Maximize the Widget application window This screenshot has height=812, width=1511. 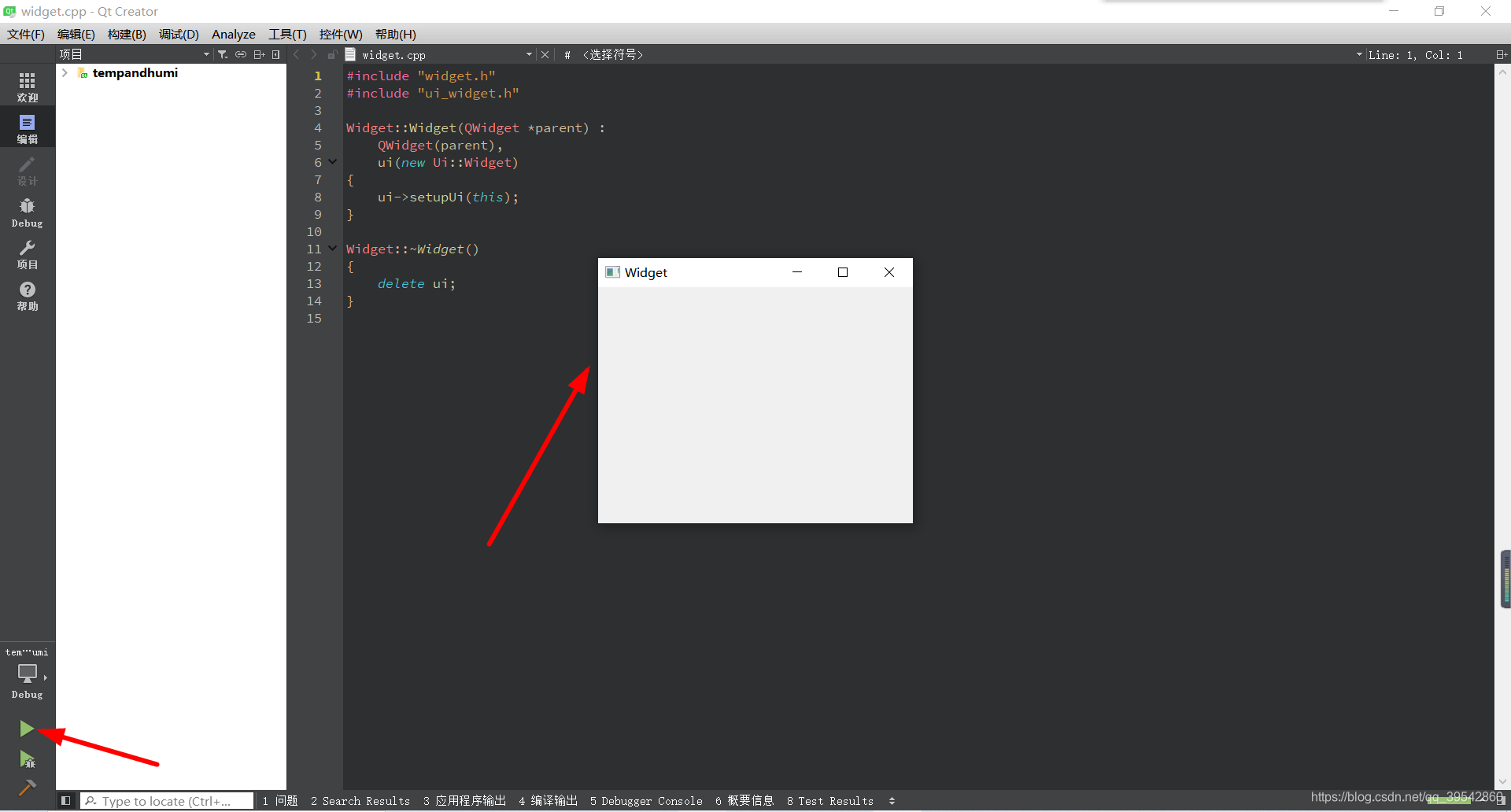click(843, 272)
